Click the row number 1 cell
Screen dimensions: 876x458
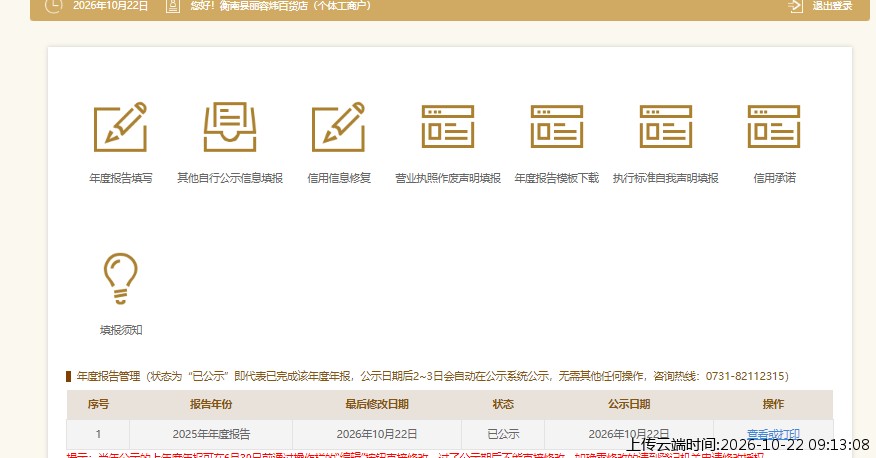(98, 434)
